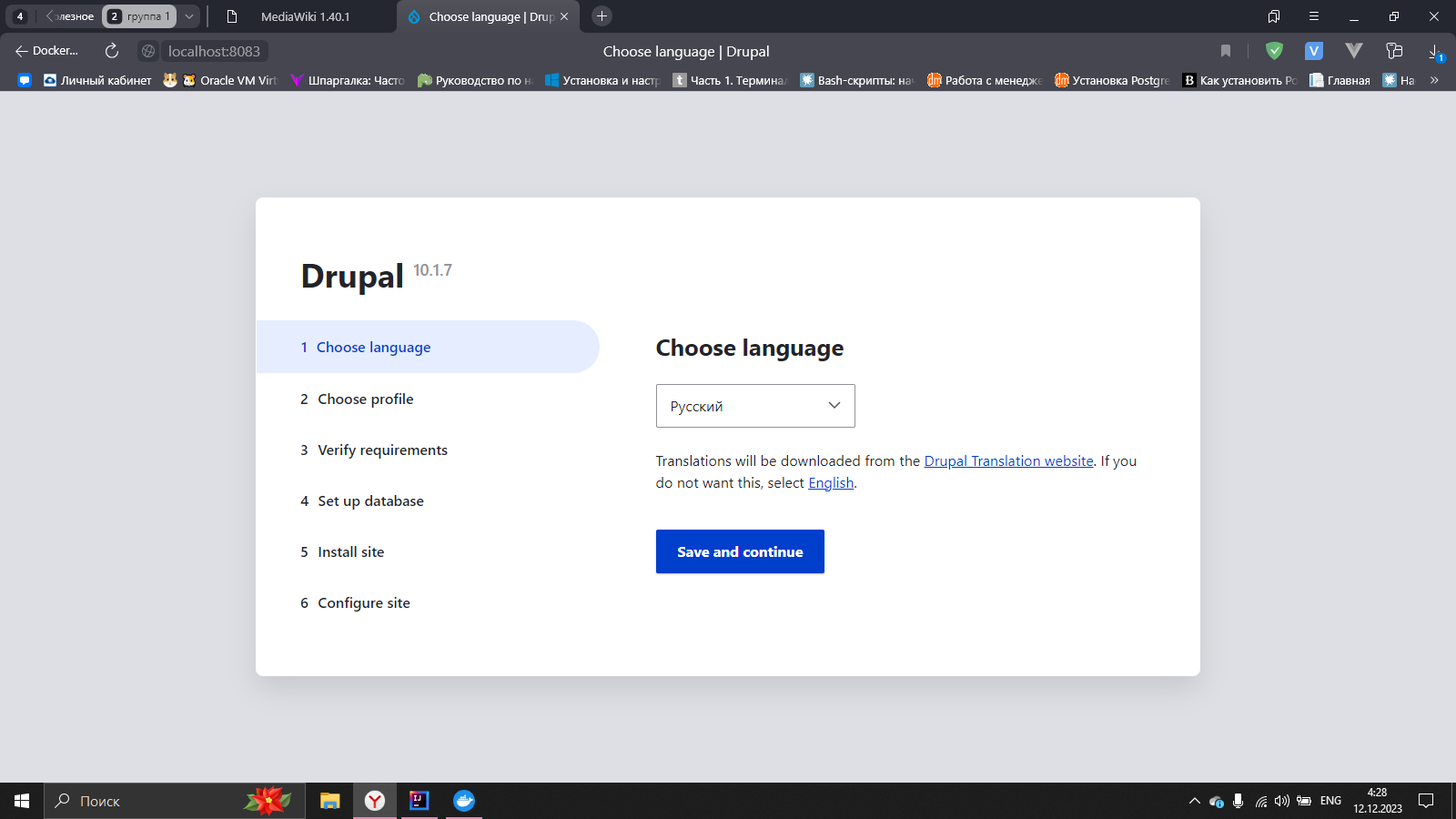
Task: Open Личный кабинет bookmark
Action: point(97,80)
